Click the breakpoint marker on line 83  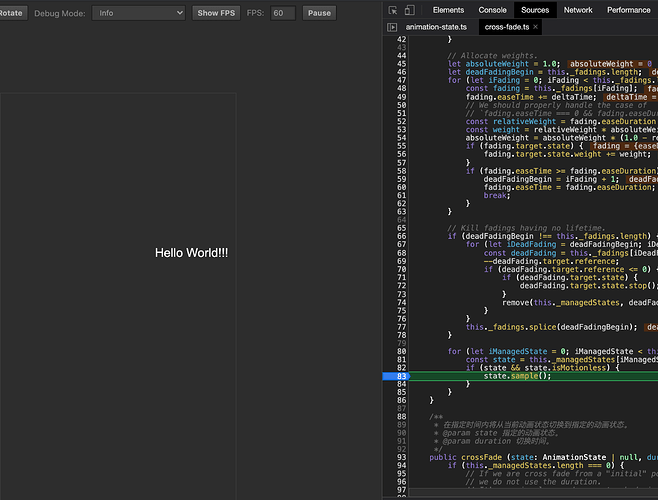396,375
